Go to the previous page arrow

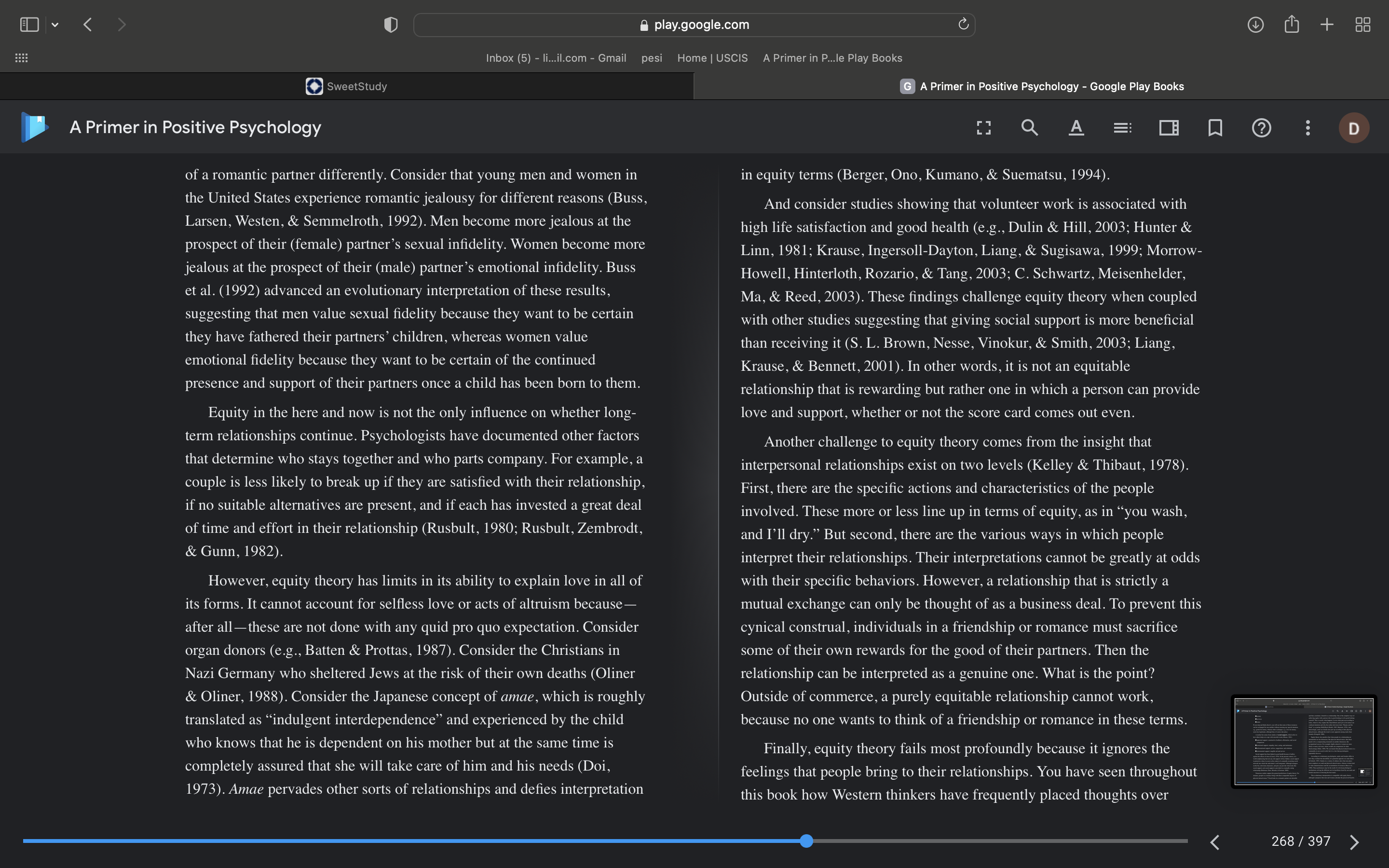pos(1214,841)
